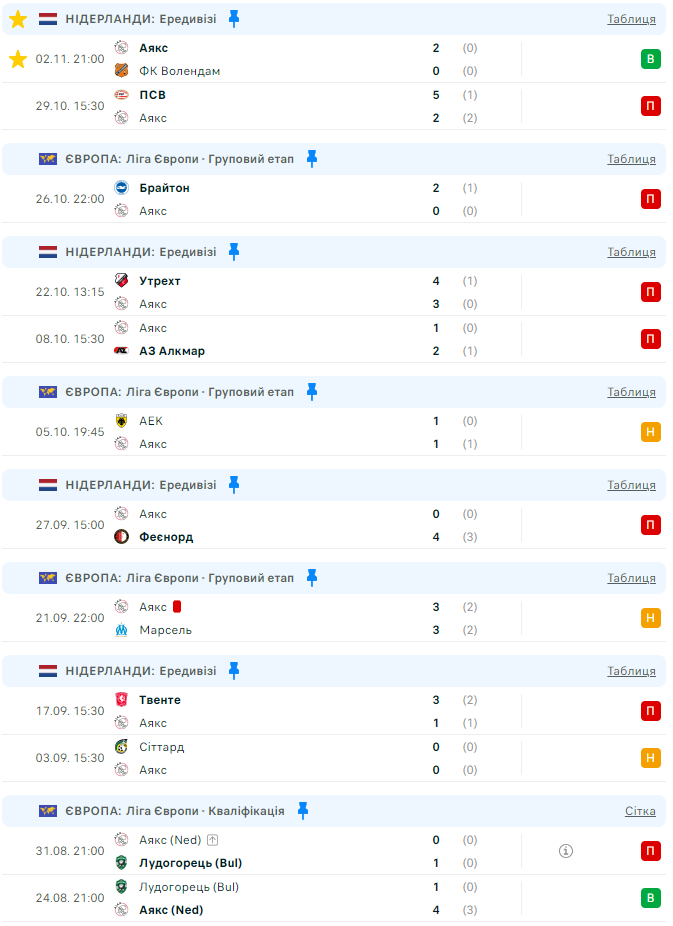Click the Твенте team logo
The height and width of the screenshot is (926, 673).
pyautogui.click(x=122, y=700)
